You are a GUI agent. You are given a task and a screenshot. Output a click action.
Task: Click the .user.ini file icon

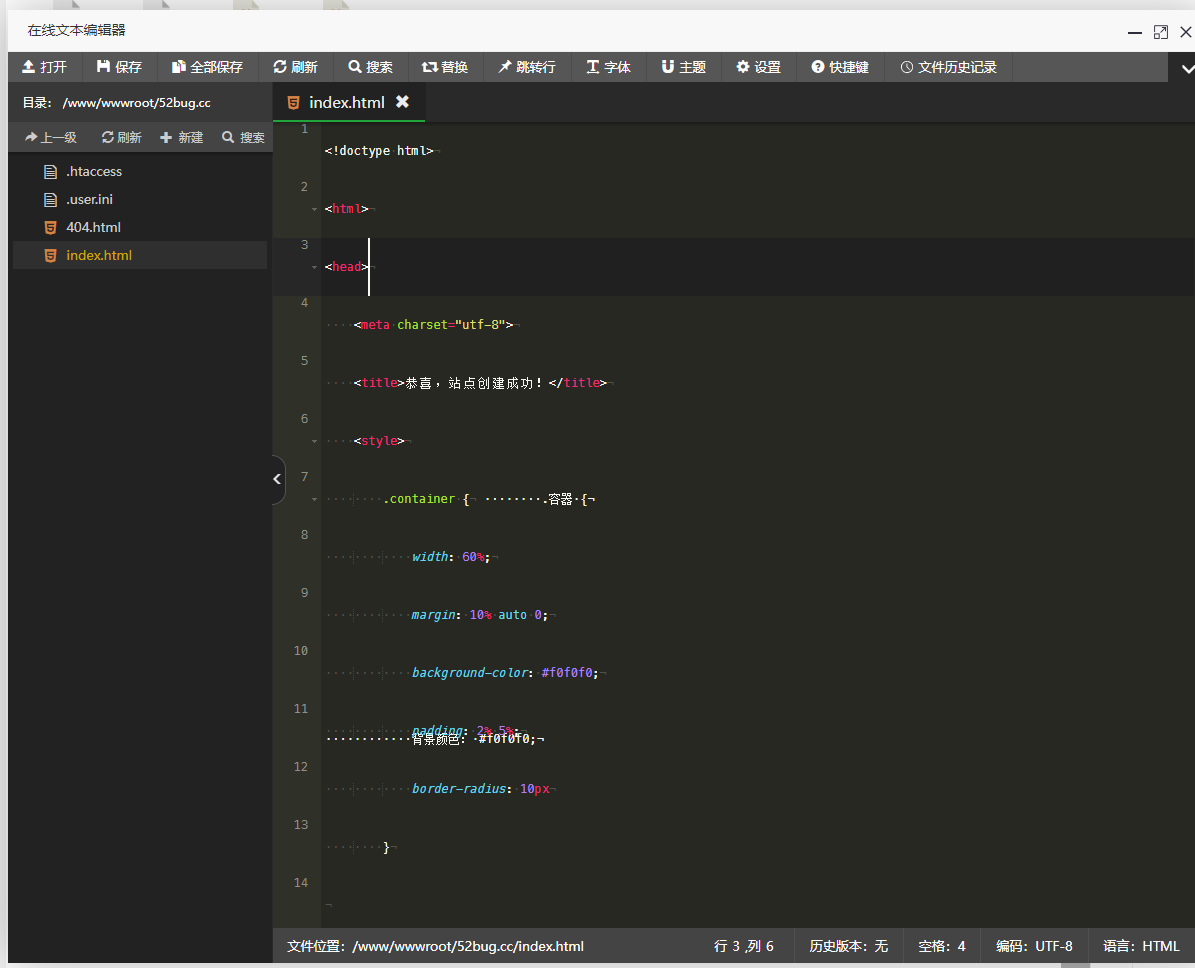[x=50, y=200]
